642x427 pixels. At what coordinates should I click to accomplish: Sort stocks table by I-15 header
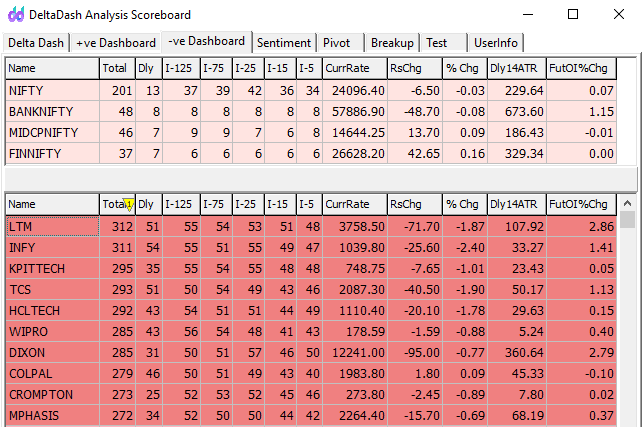280,204
